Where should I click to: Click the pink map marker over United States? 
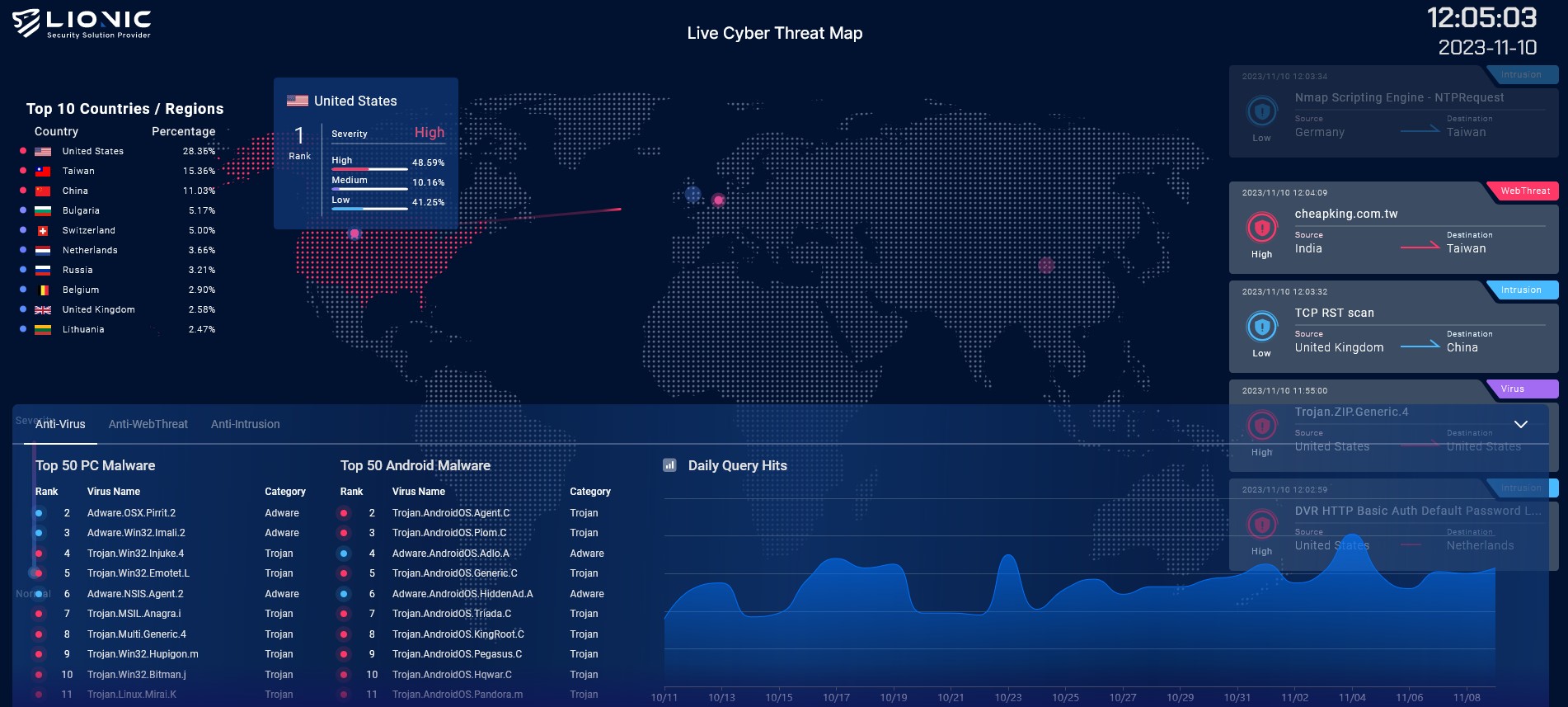click(x=354, y=233)
